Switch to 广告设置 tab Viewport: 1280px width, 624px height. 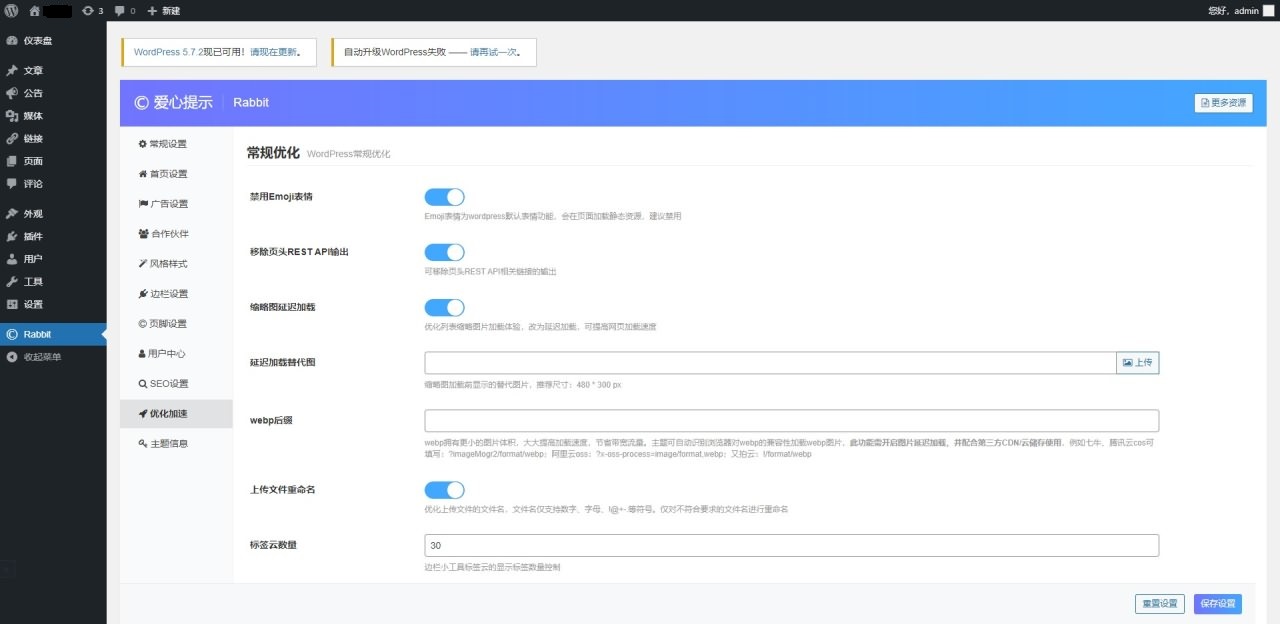(x=176, y=204)
